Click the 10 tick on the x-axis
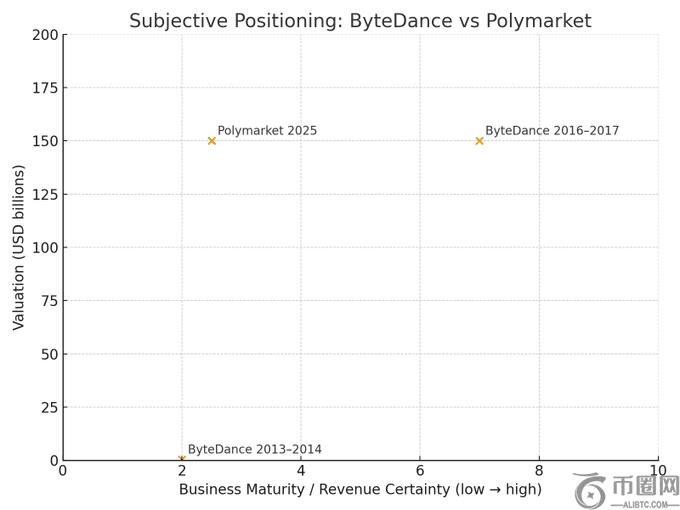This screenshot has width=680, height=510. pos(657,470)
